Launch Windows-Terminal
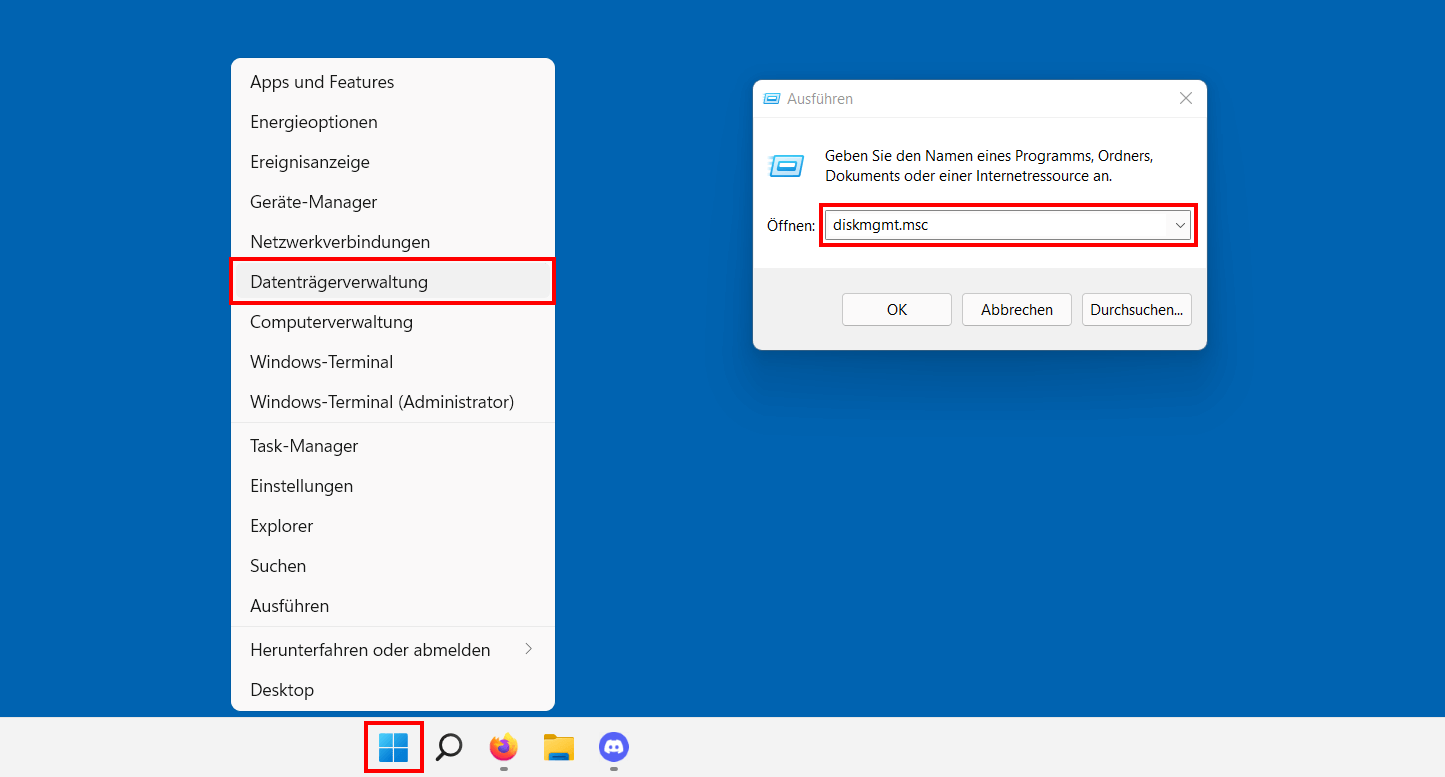 point(393,362)
